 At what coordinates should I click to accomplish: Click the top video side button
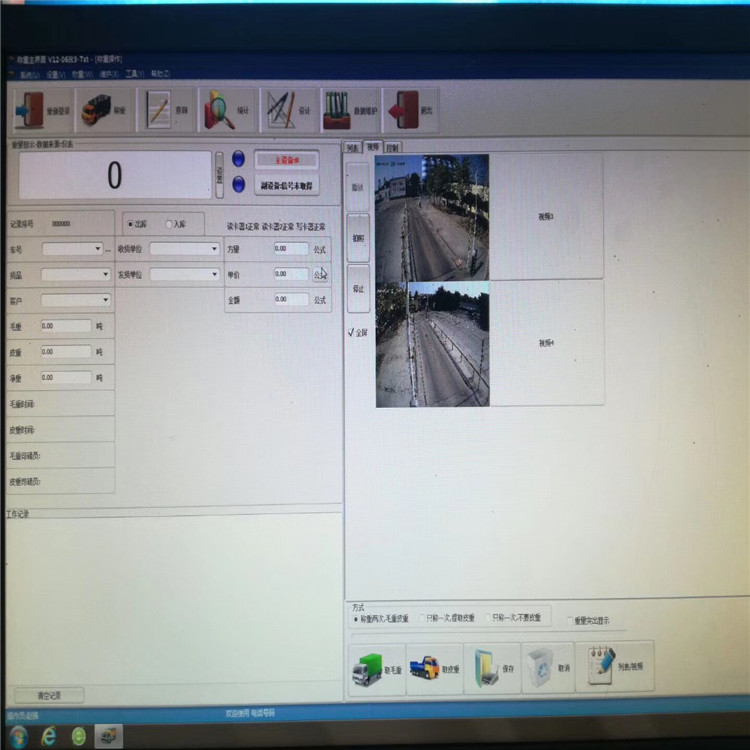358,187
